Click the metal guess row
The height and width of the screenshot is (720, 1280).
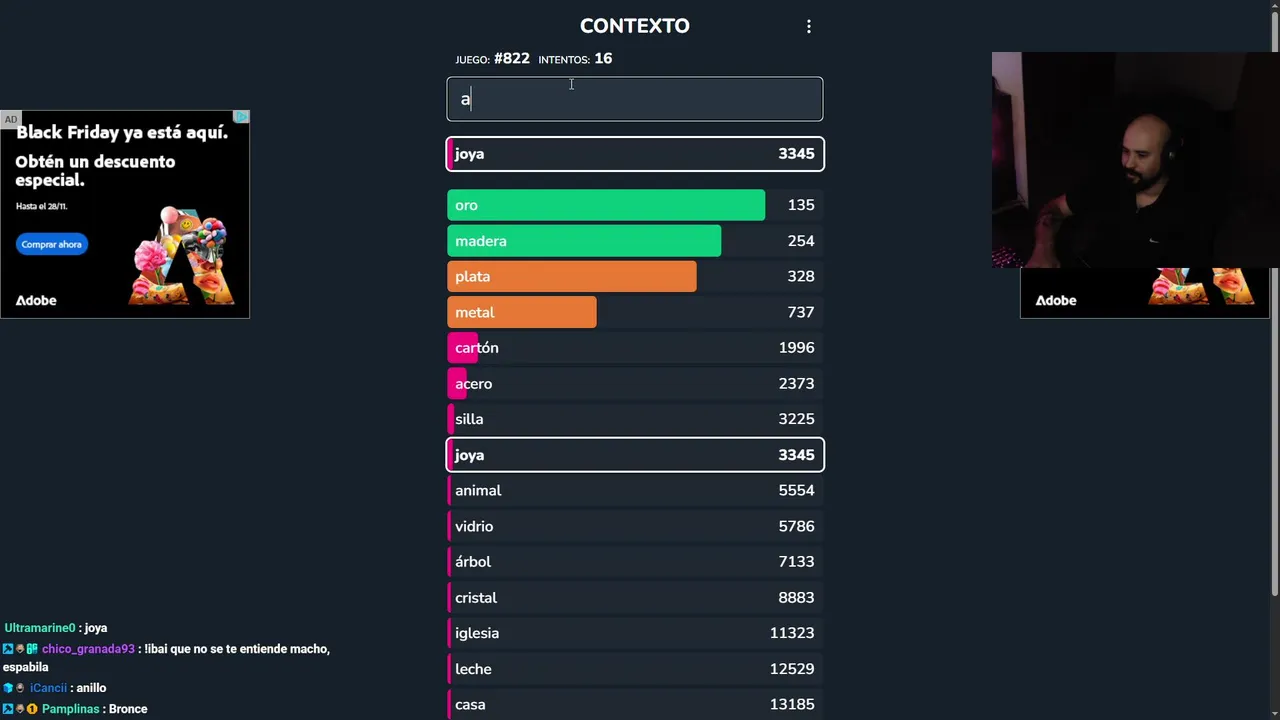pyautogui.click(x=634, y=313)
